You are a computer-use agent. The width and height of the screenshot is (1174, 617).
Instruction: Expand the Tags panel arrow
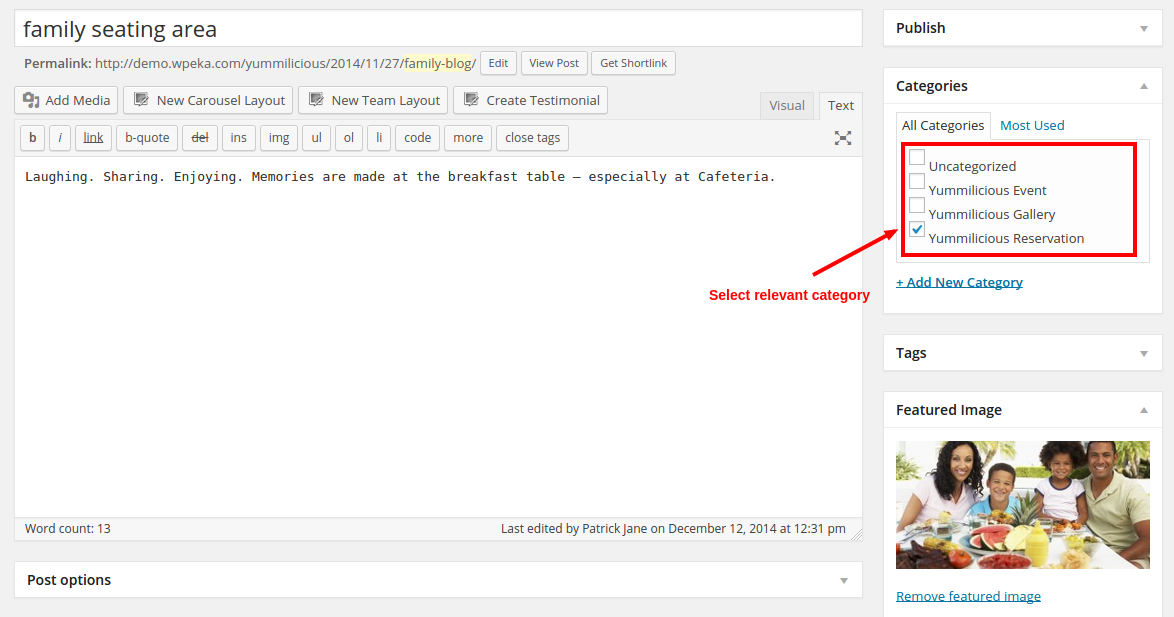point(1144,353)
